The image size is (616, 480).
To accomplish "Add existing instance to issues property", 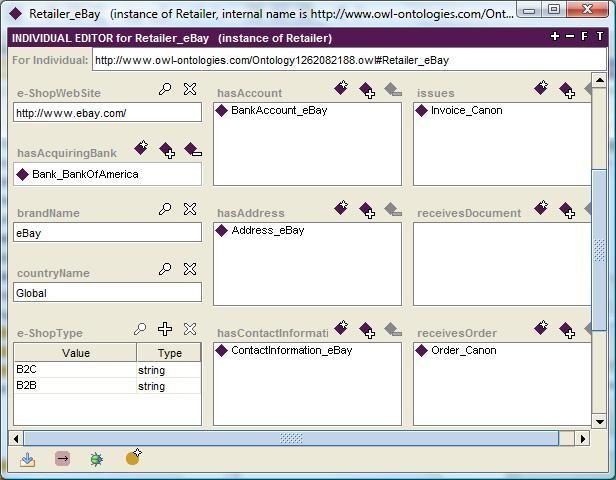I will [x=567, y=90].
